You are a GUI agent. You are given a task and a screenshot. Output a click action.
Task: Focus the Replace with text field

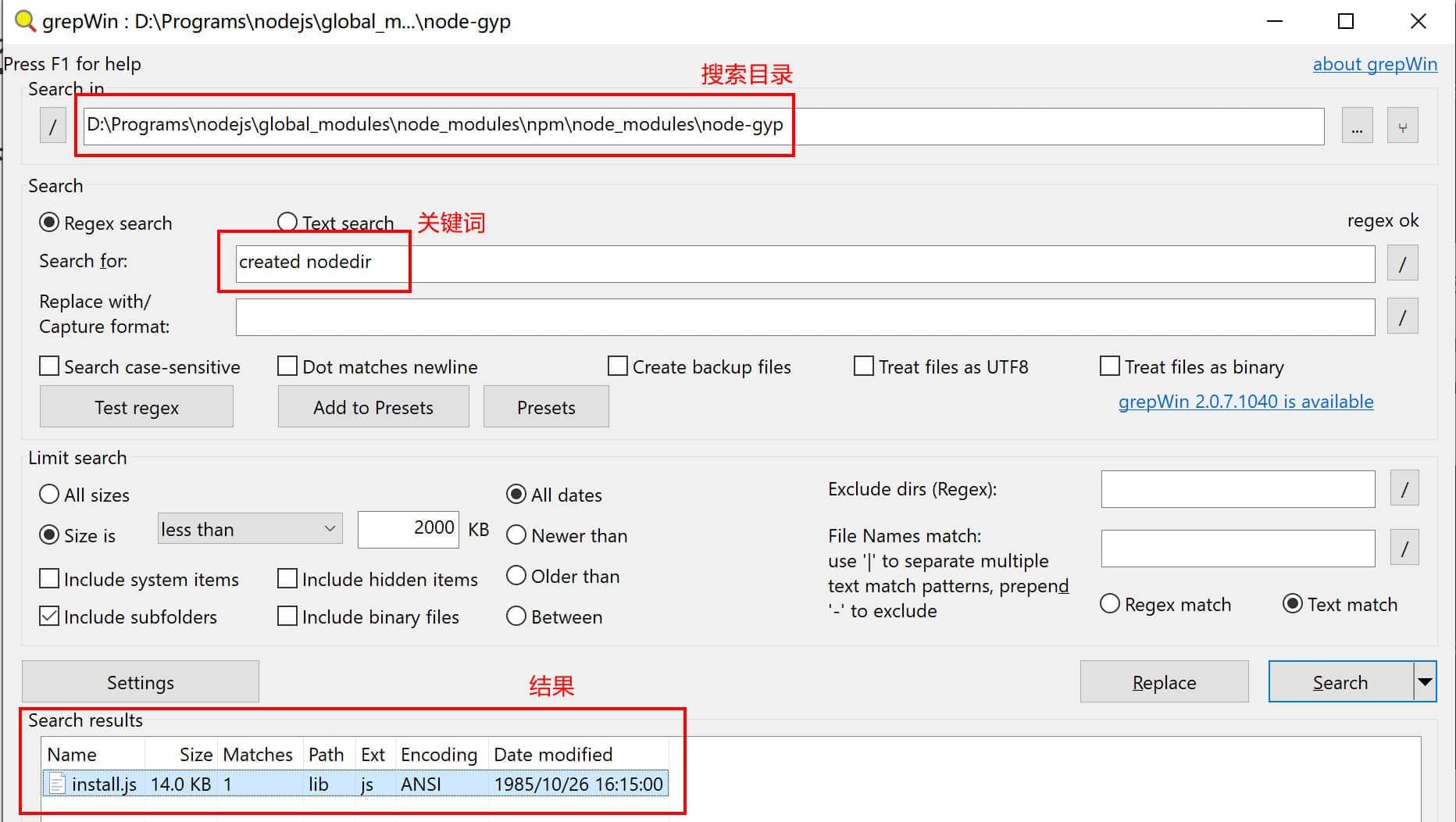click(805, 316)
